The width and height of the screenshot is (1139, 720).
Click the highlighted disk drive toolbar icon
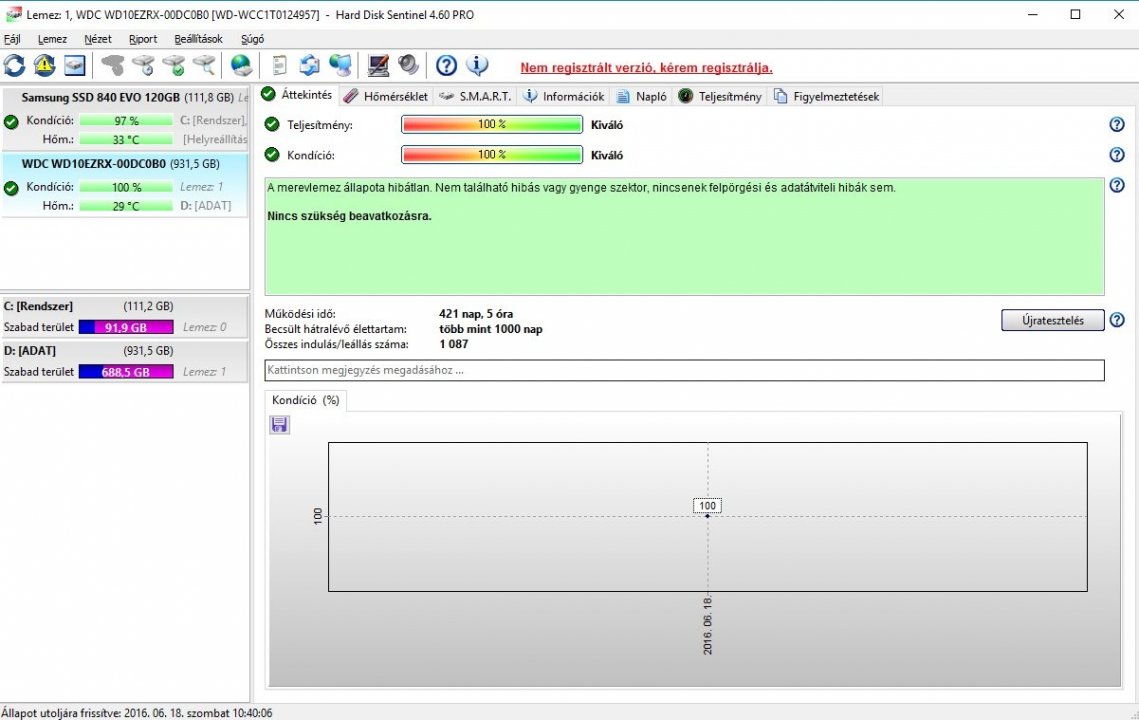point(74,65)
